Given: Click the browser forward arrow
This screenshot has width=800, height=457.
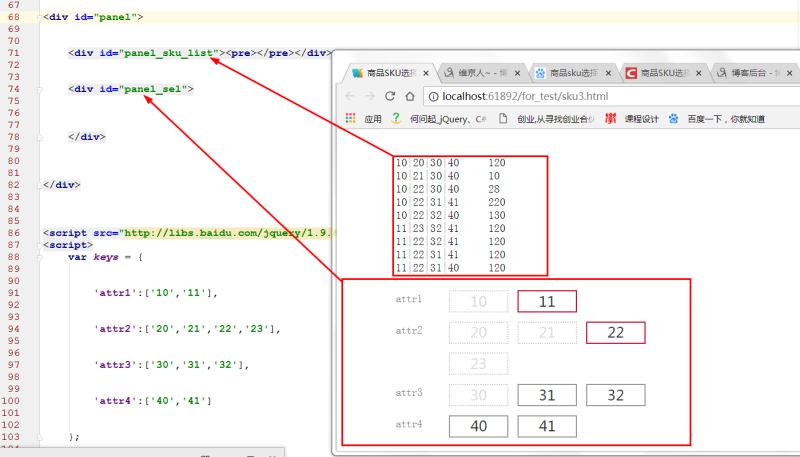Looking at the screenshot, I should 370,96.
